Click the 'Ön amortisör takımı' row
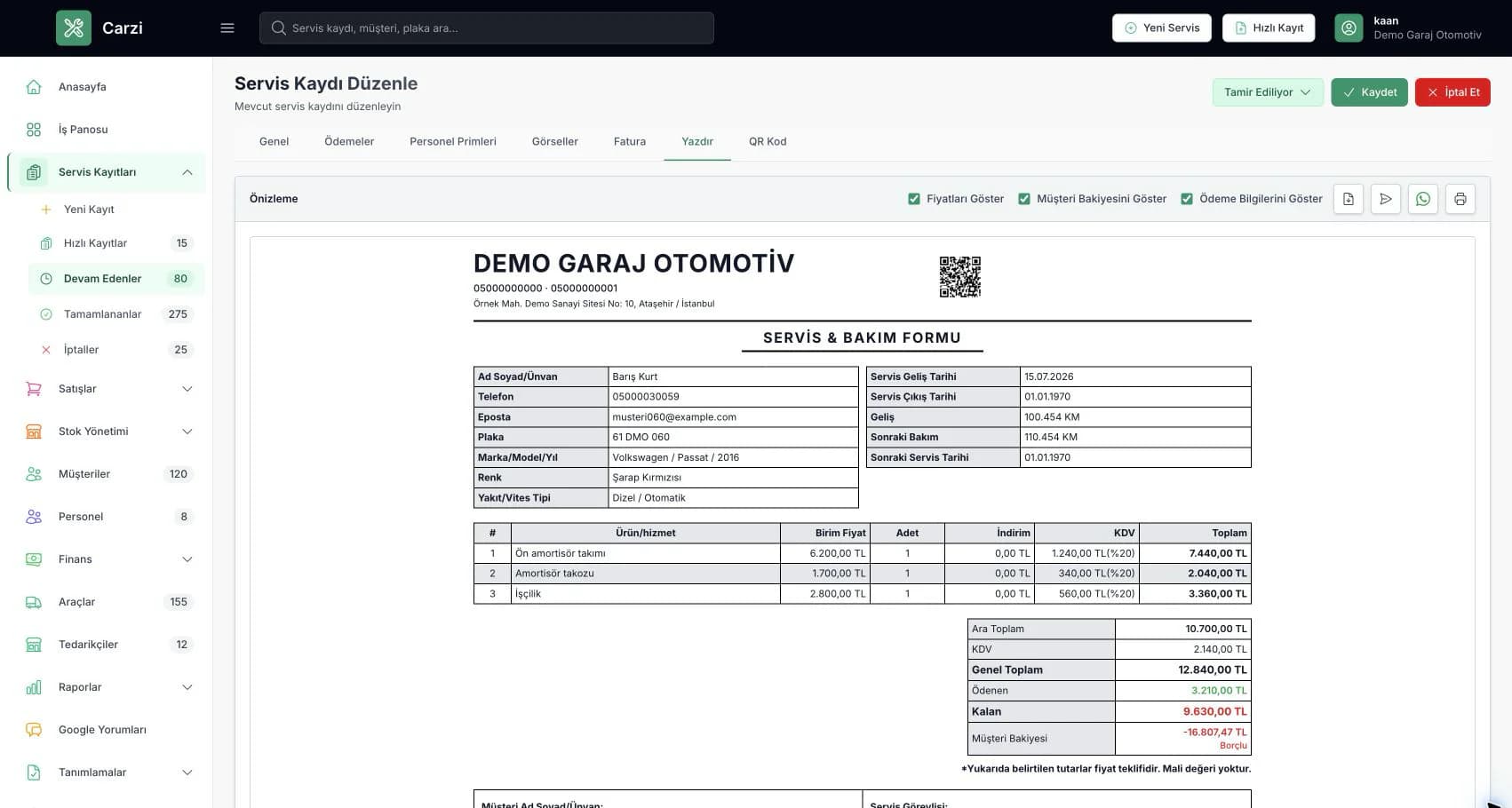Viewport: 1512px width, 808px height. 862,553
